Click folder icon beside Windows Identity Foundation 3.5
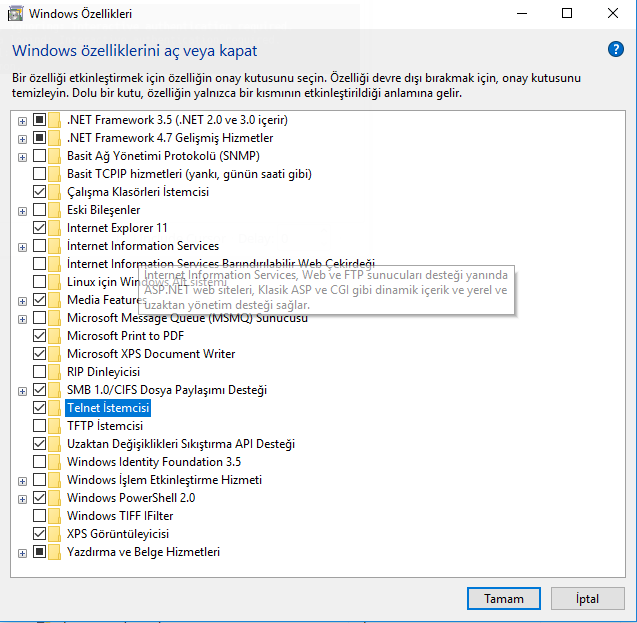Viewport: 637px width, 623px height. tap(54, 462)
